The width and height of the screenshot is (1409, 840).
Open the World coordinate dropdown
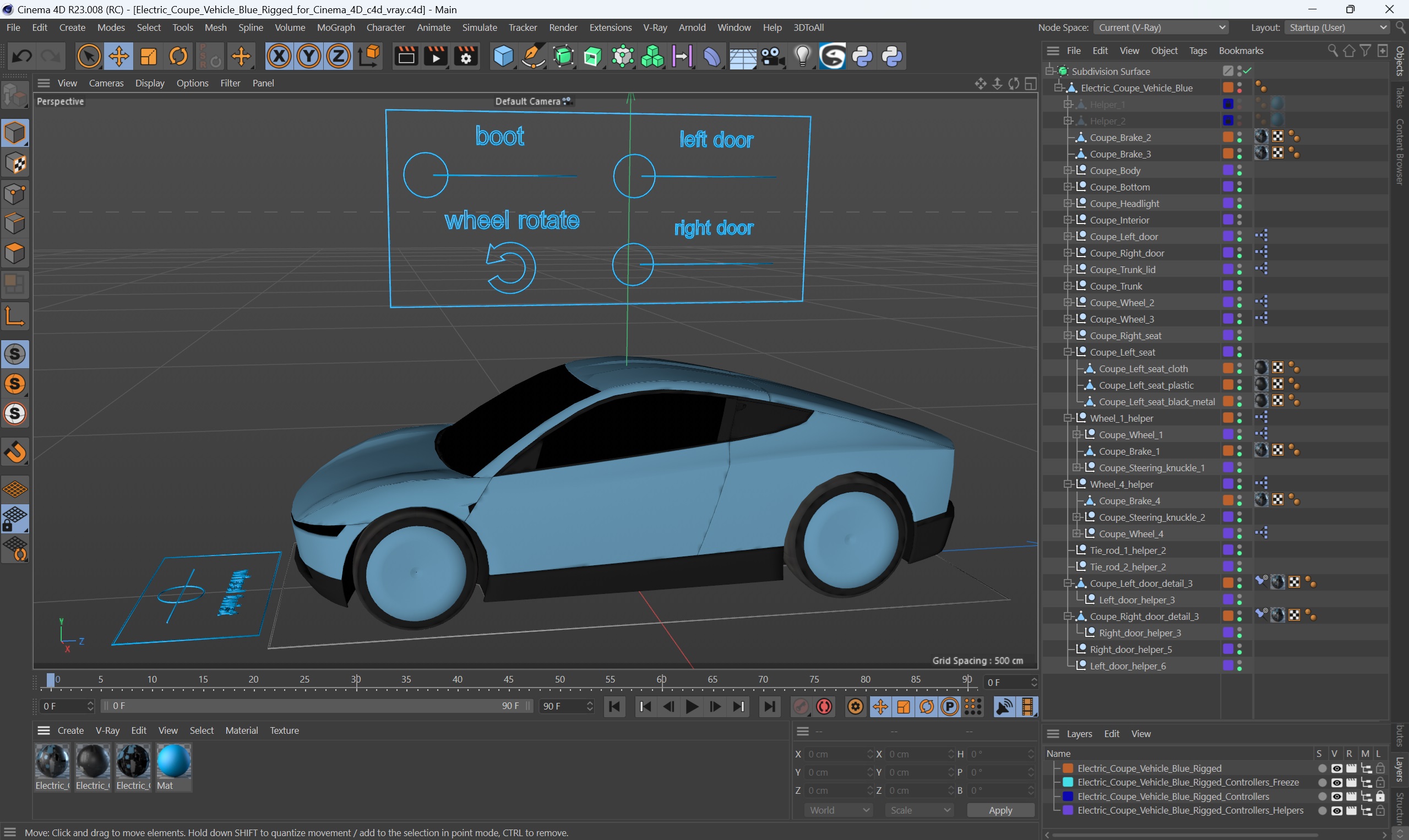pyautogui.click(x=839, y=810)
